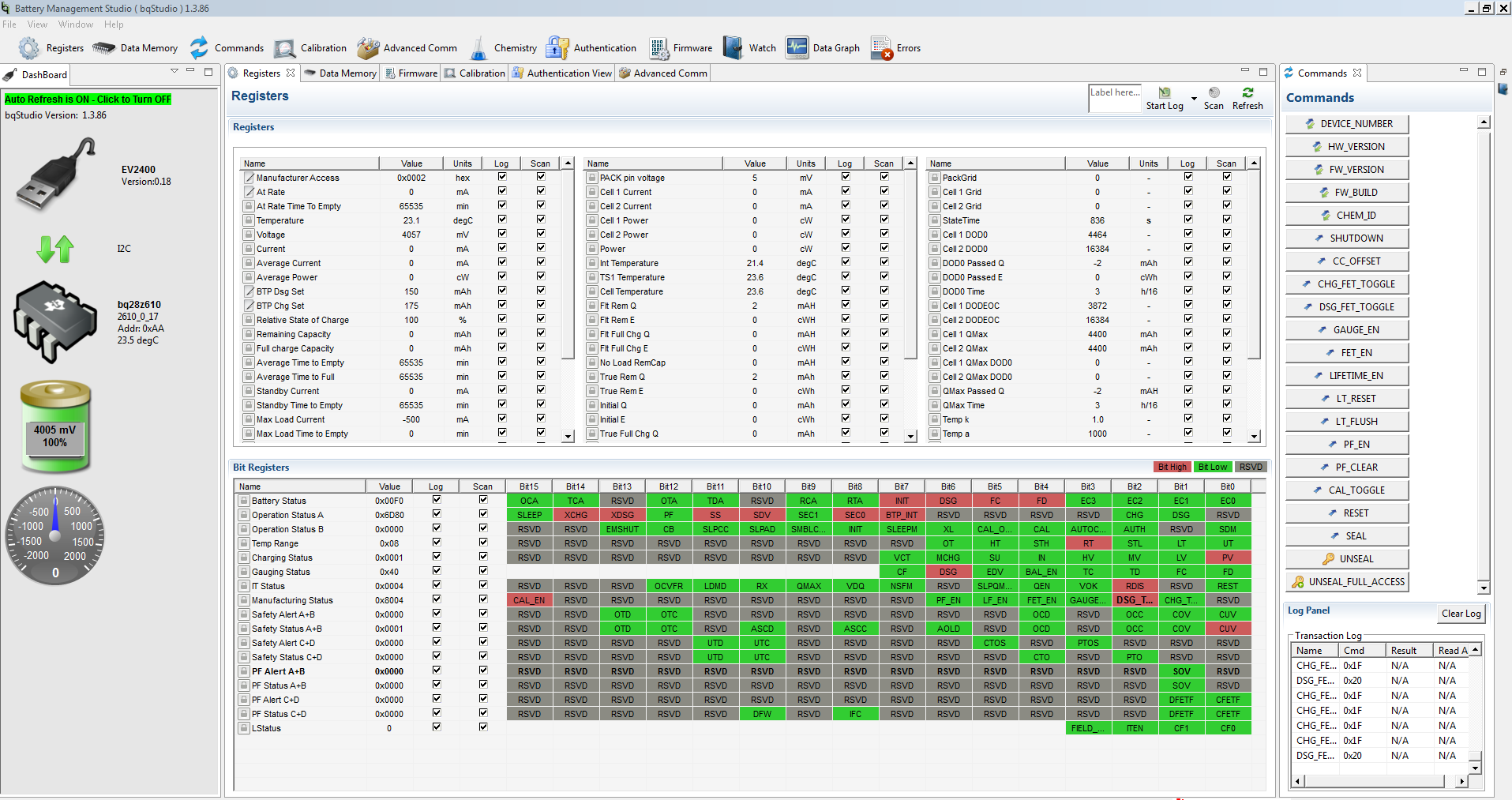Switch to the Data Memory tab
The width and height of the screenshot is (1512, 800).
341,73
